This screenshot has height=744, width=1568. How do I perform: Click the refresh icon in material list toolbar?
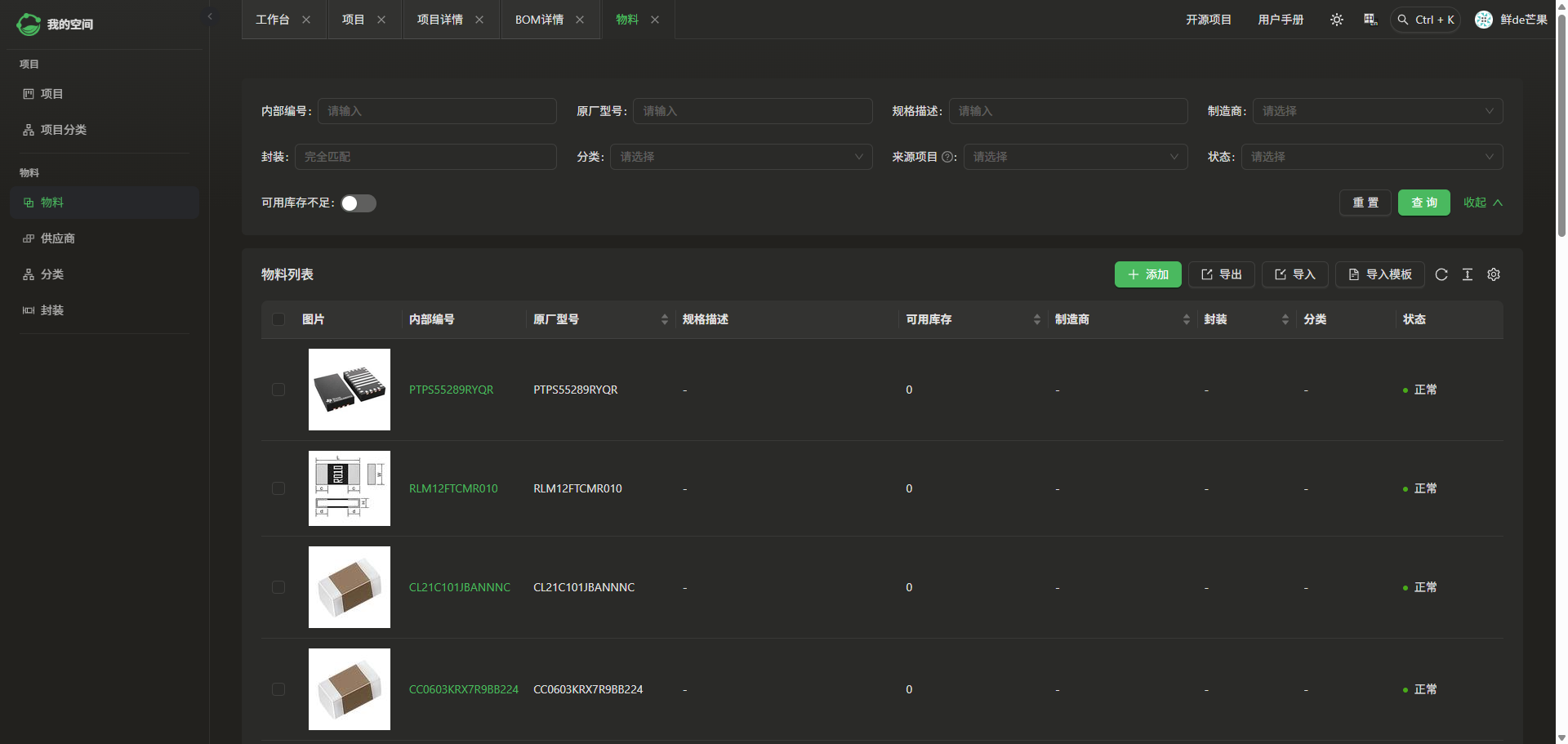[1441, 274]
